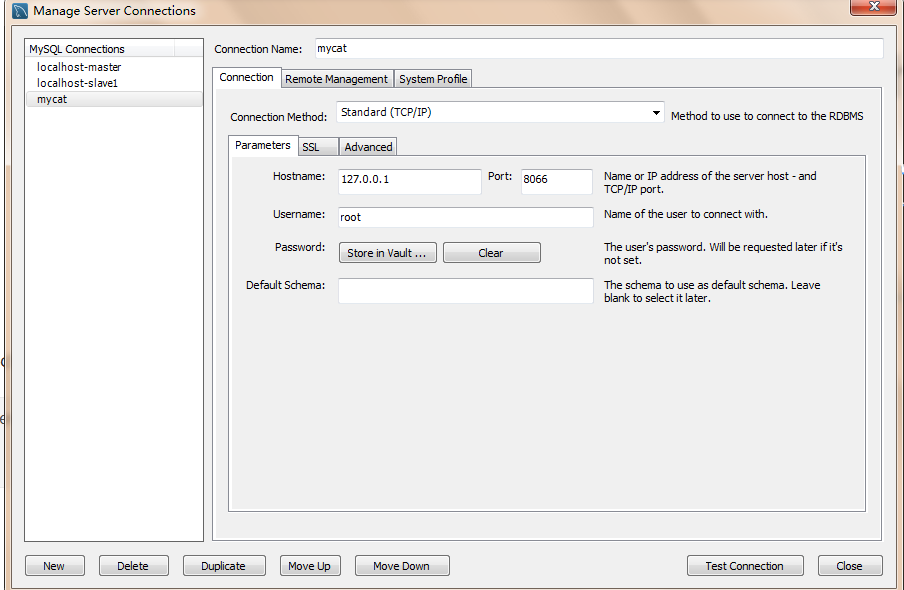Click the Close button at the bottom
This screenshot has height=590, width=904.
tap(850, 566)
